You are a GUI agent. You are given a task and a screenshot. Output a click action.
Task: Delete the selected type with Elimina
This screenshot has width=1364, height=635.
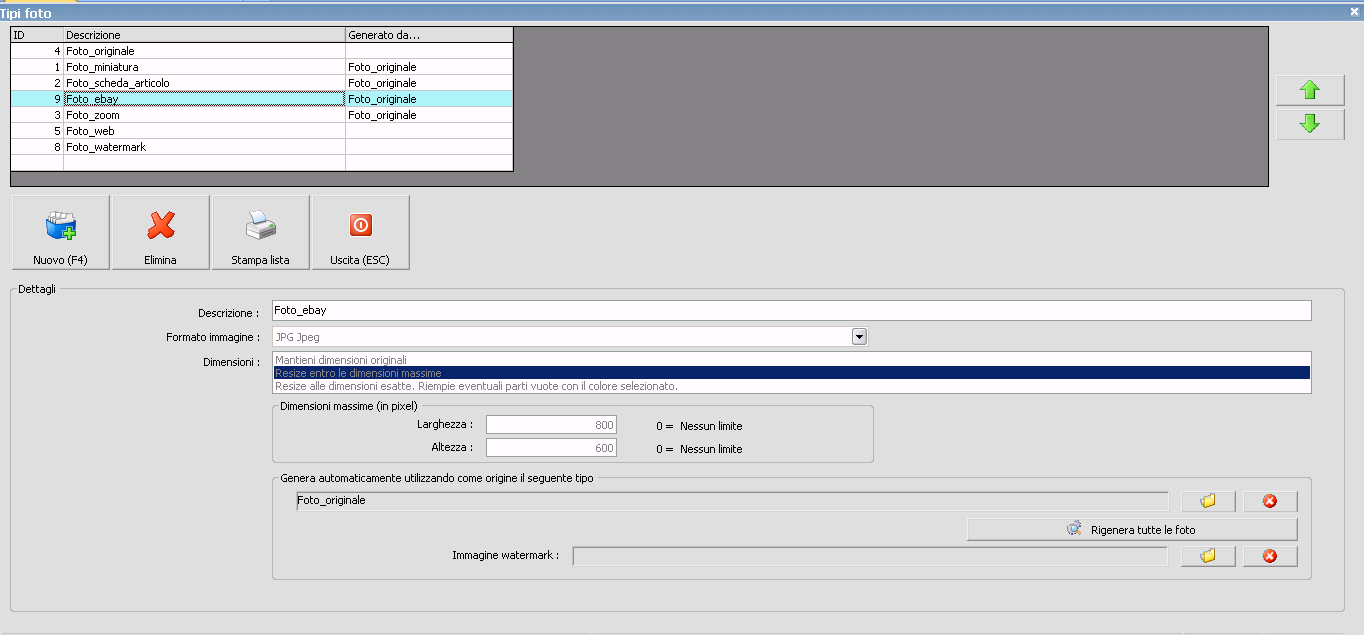coord(160,233)
